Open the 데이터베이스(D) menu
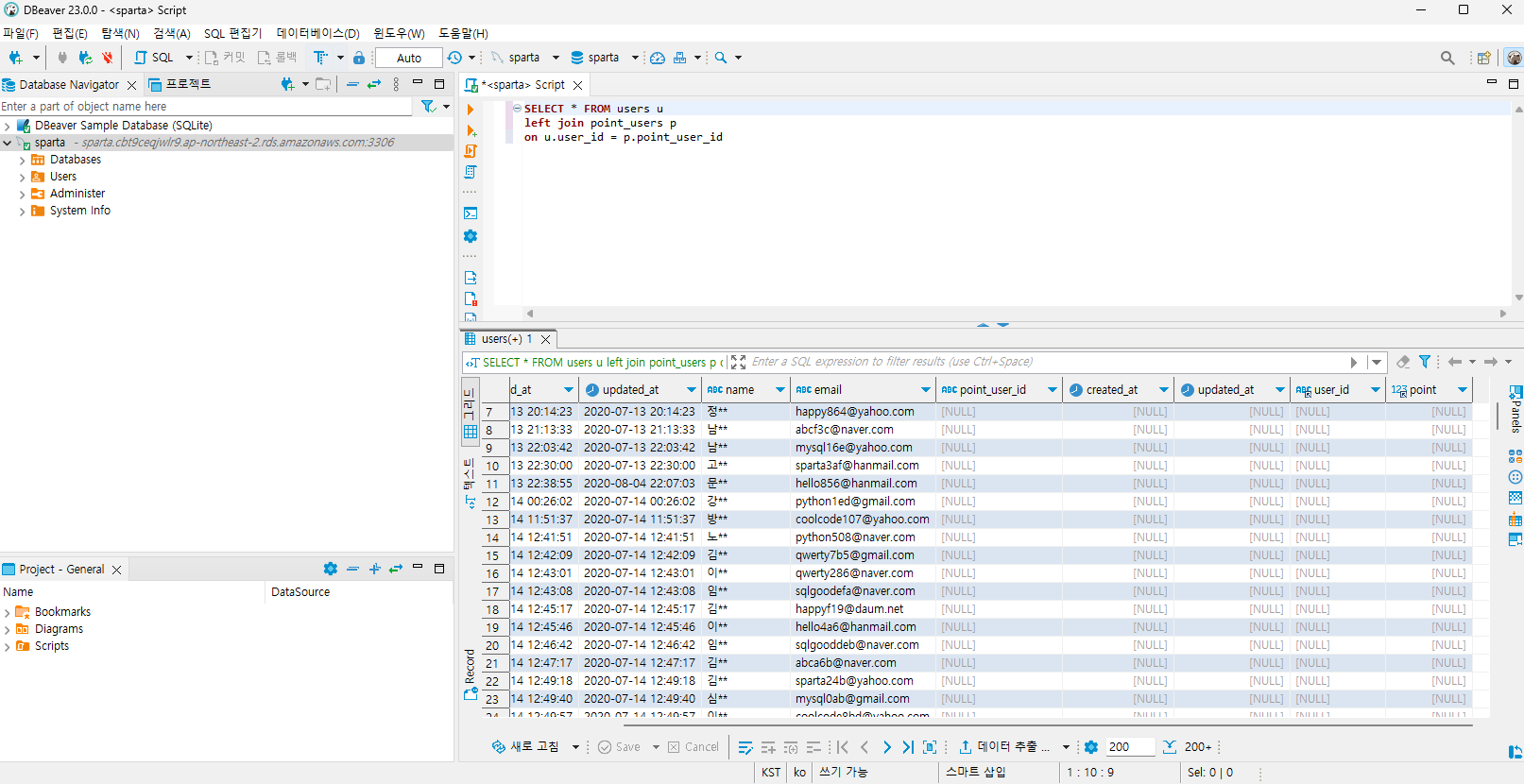 317,33
